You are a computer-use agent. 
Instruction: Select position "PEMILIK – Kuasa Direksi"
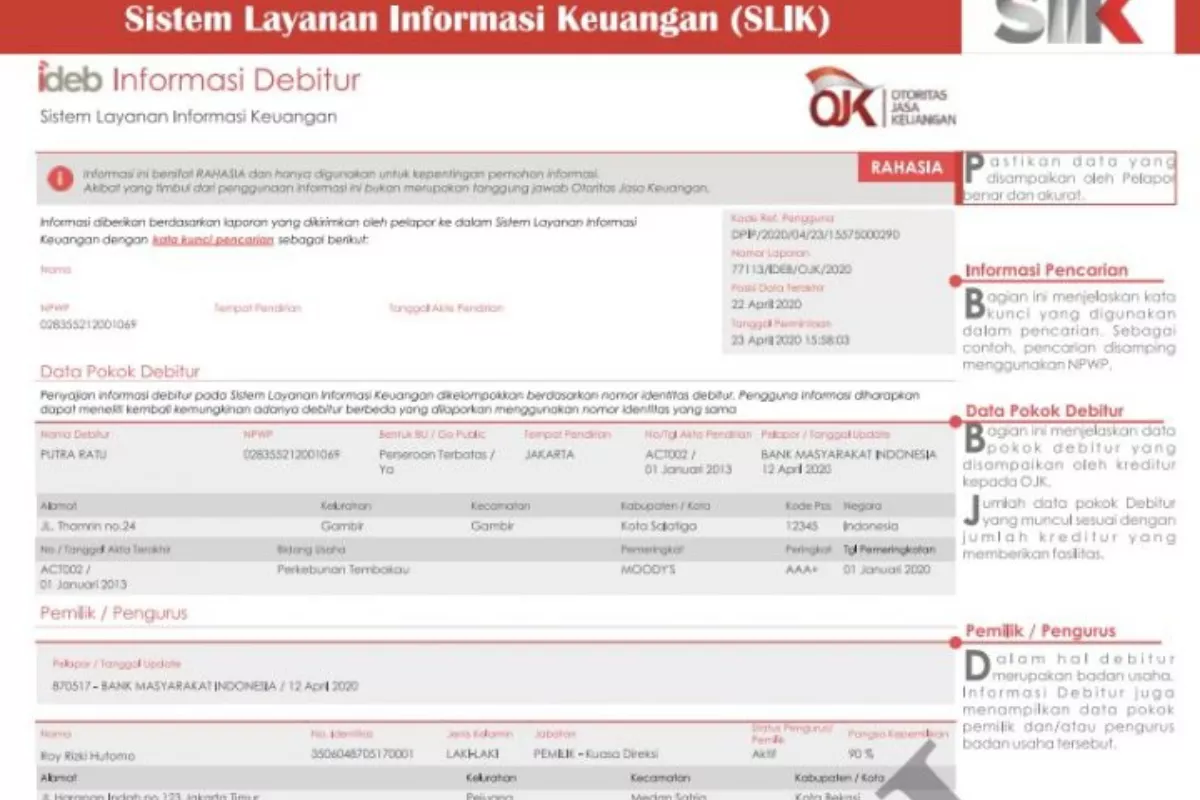pyautogui.click(x=596, y=754)
